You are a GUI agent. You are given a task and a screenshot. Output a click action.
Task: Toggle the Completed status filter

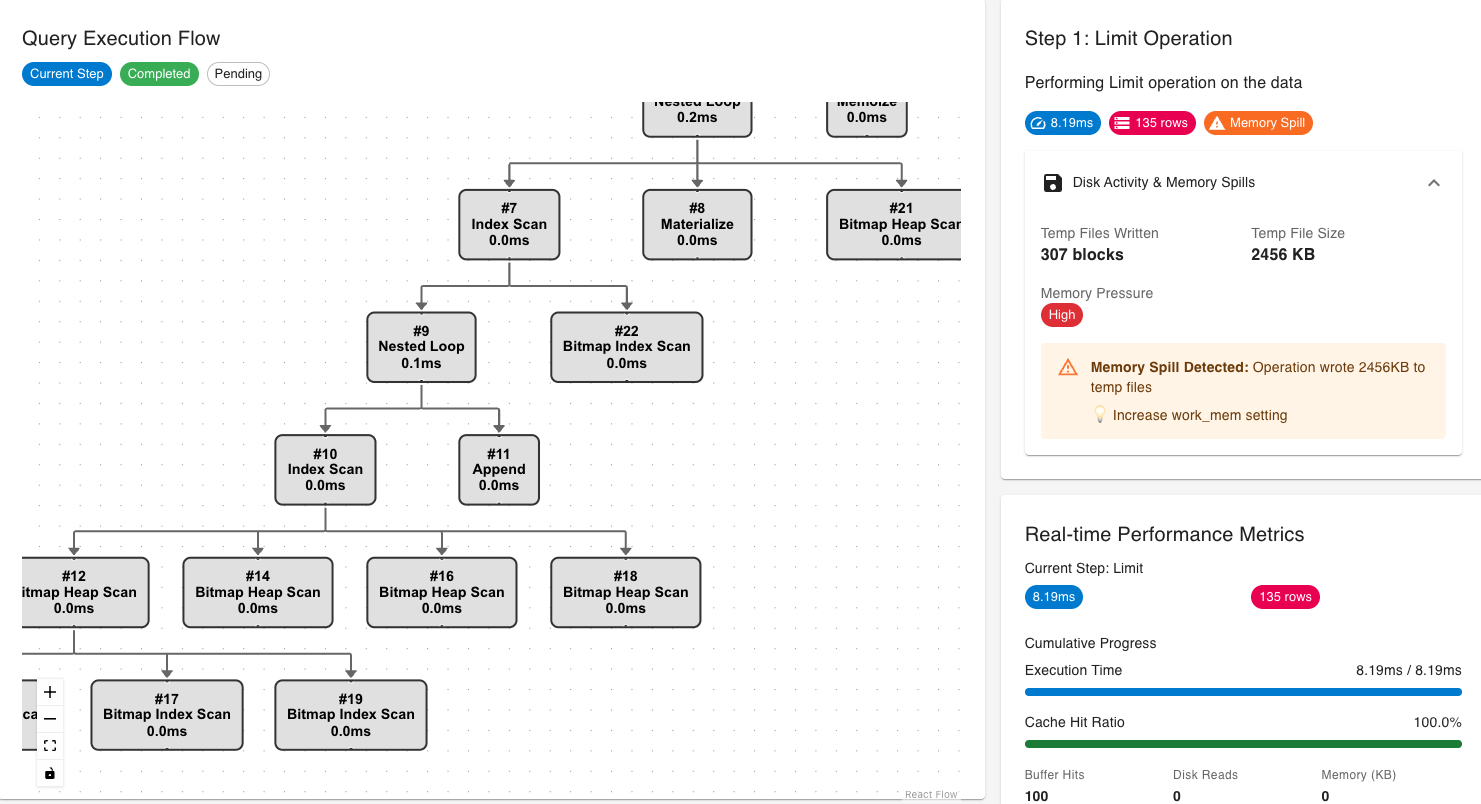(x=159, y=73)
